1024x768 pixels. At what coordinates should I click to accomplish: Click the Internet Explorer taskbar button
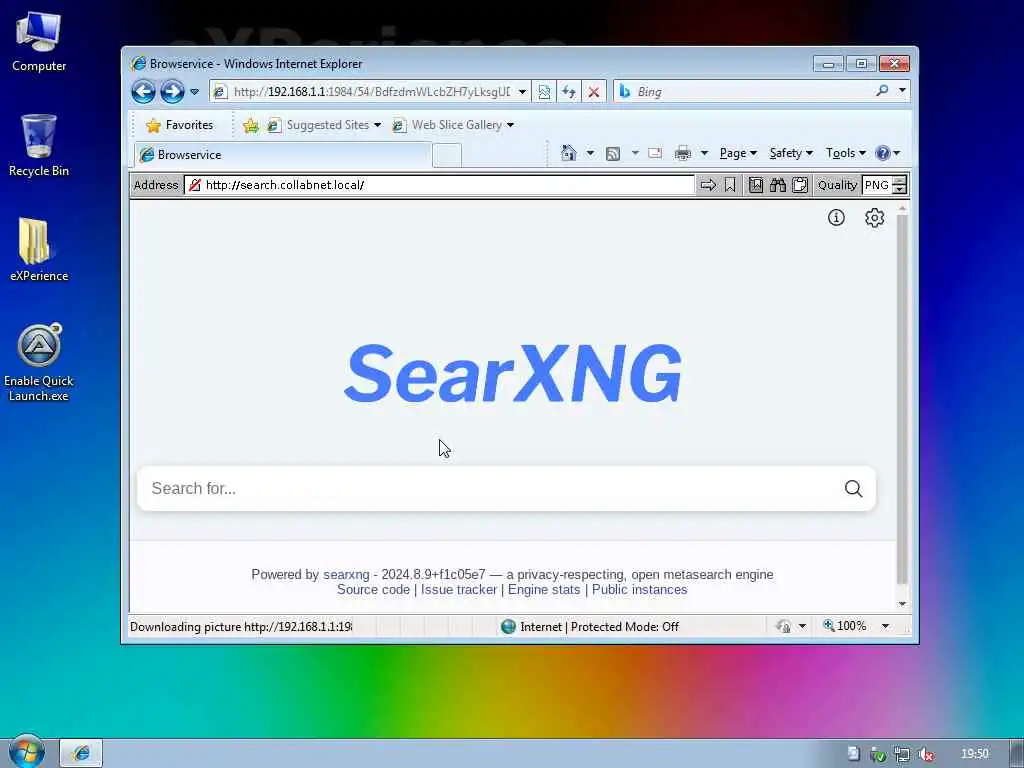pyautogui.click(x=82, y=753)
